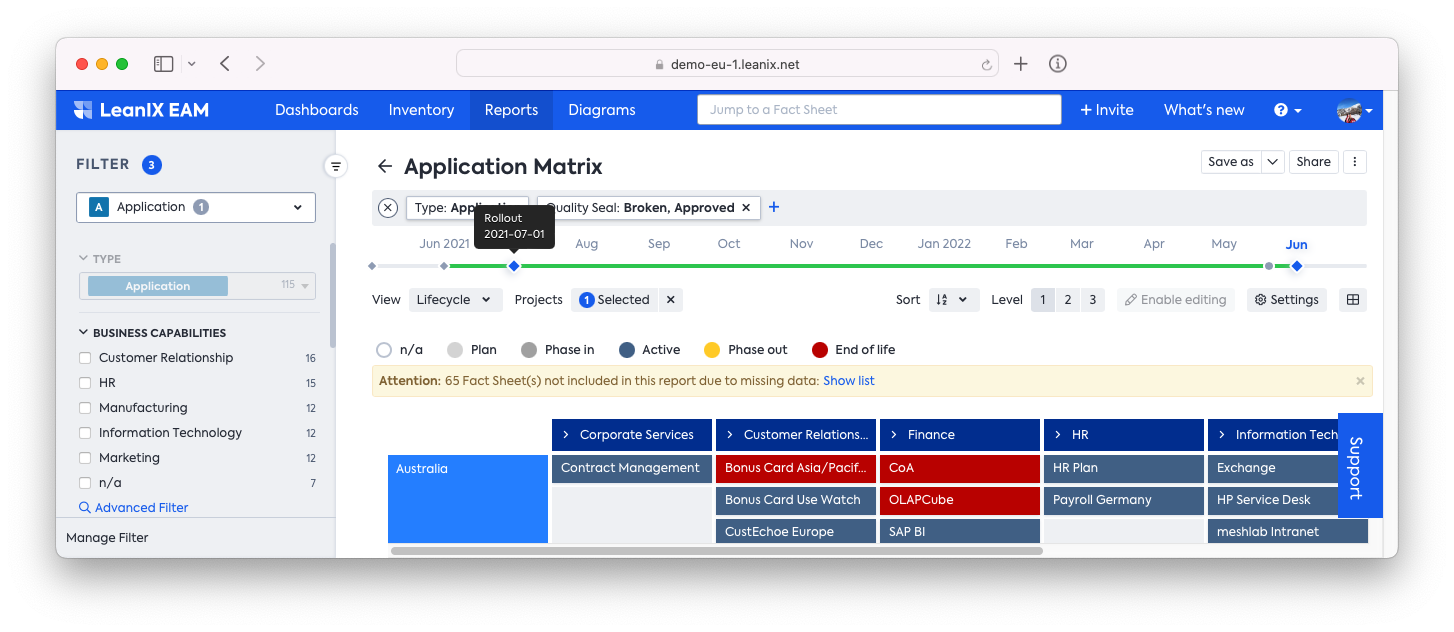Open the Dashboards tab
Image resolution: width=1454 pixels, height=632 pixels.
(x=317, y=110)
